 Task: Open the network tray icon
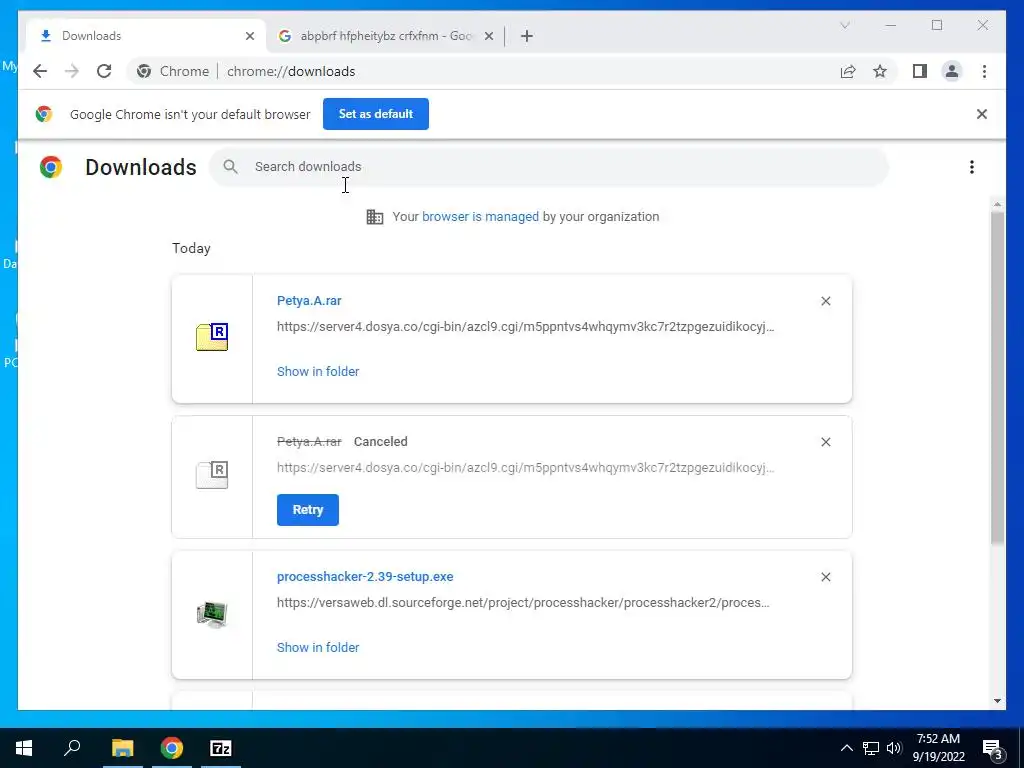point(871,748)
